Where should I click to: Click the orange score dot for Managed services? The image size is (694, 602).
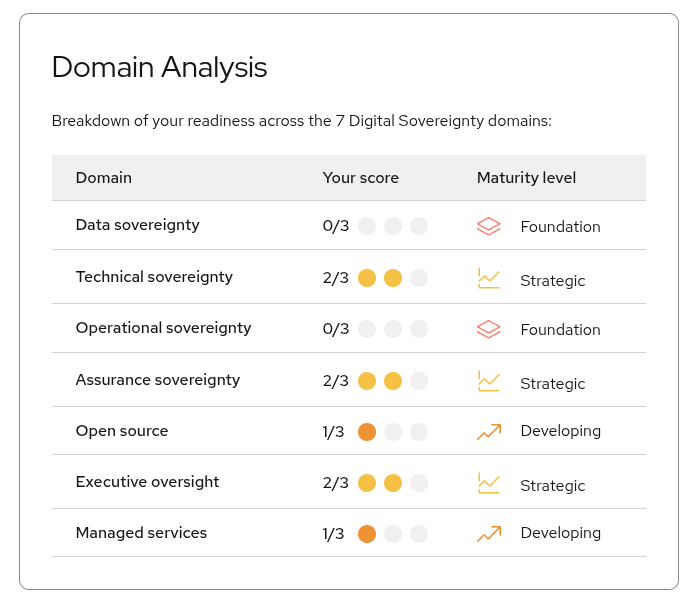click(367, 534)
